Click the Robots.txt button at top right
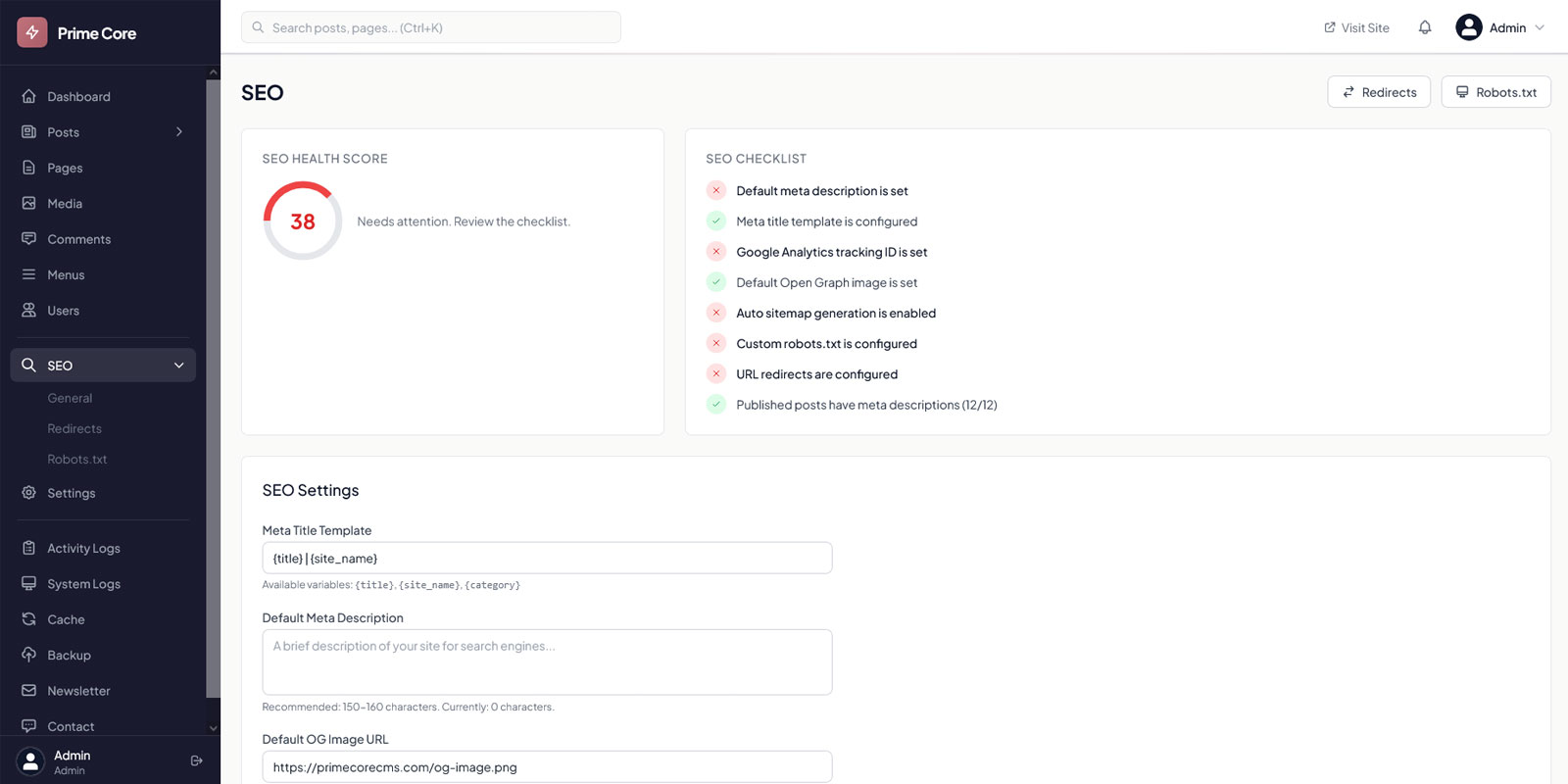The height and width of the screenshot is (784, 1568). pos(1495,92)
